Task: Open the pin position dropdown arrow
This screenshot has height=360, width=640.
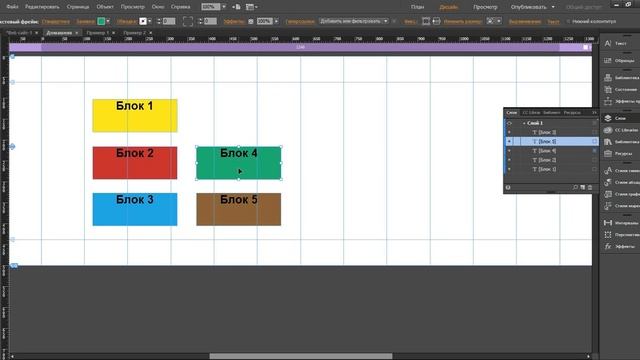Action: [x=499, y=21]
